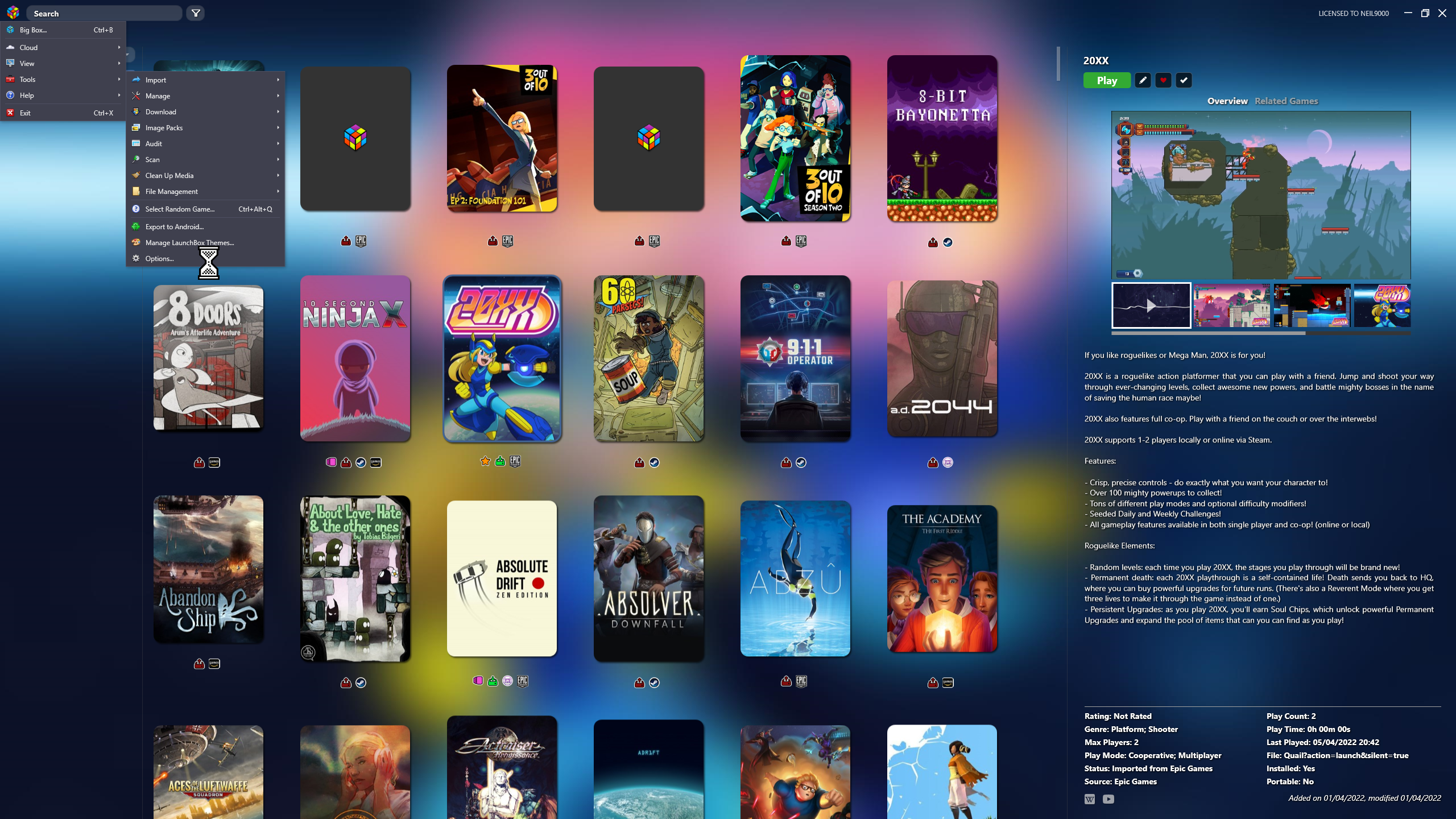
Task: Click the game grid vertical scrollbar
Action: tap(1058, 64)
